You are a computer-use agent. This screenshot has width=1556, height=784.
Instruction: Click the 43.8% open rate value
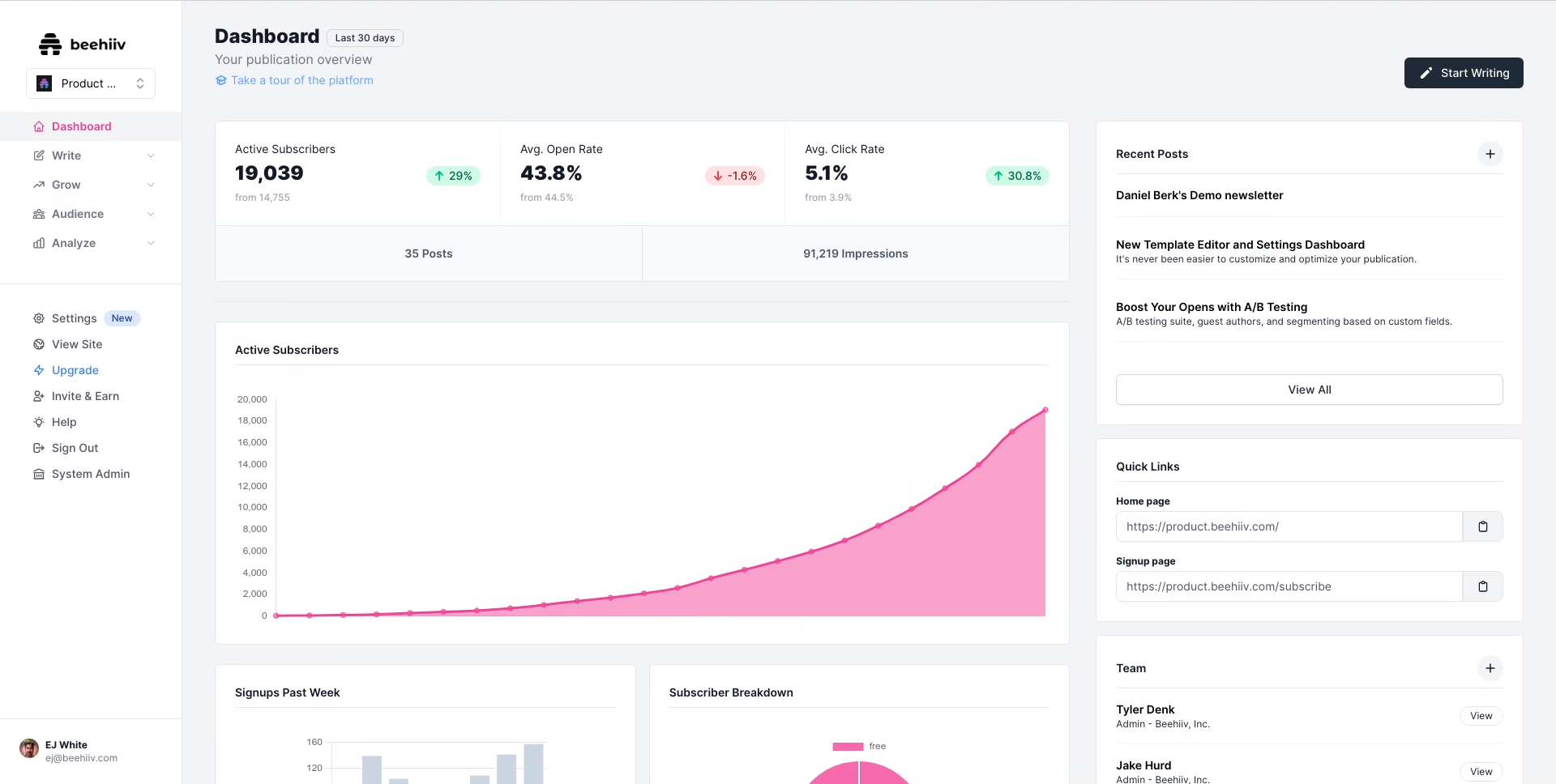point(551,173)
